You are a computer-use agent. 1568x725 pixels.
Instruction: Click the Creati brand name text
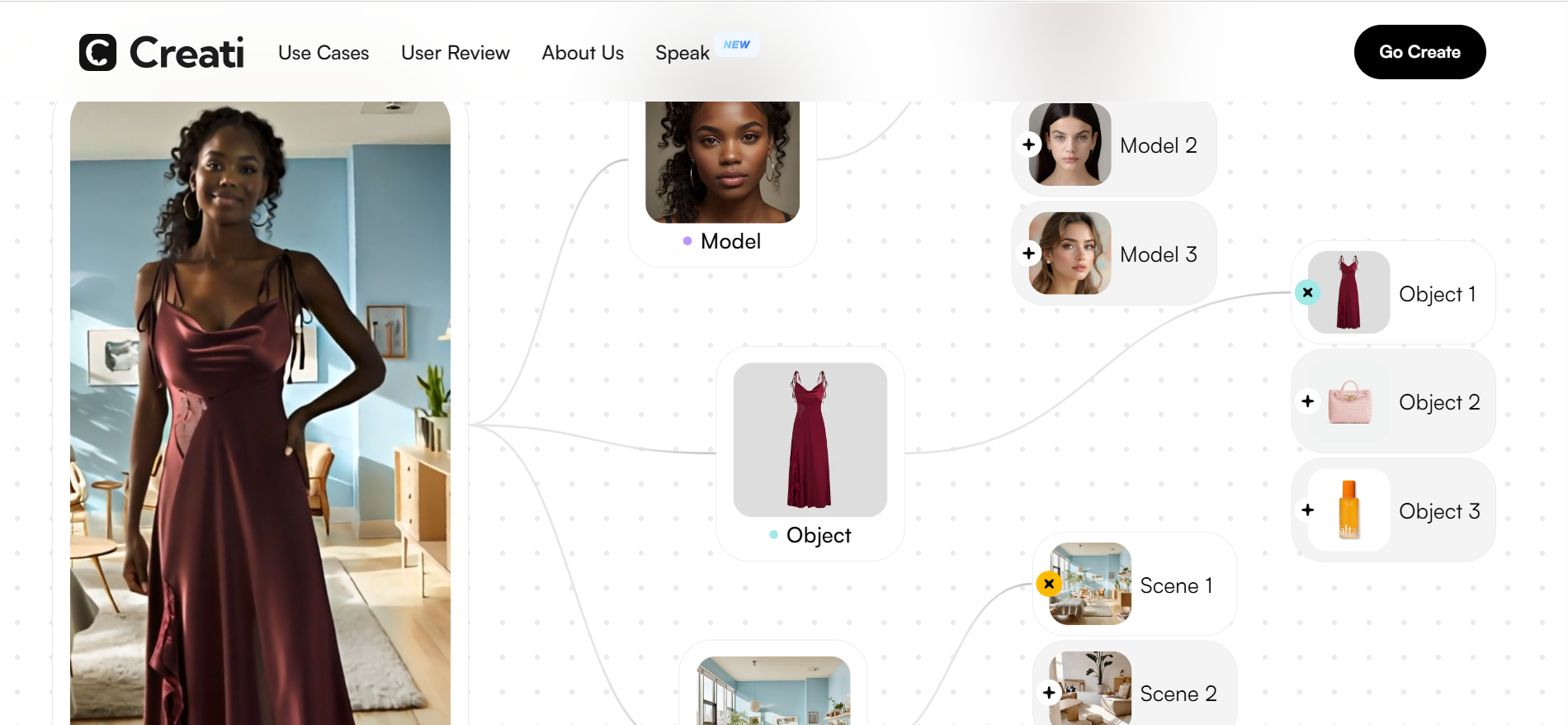[187, 53]
